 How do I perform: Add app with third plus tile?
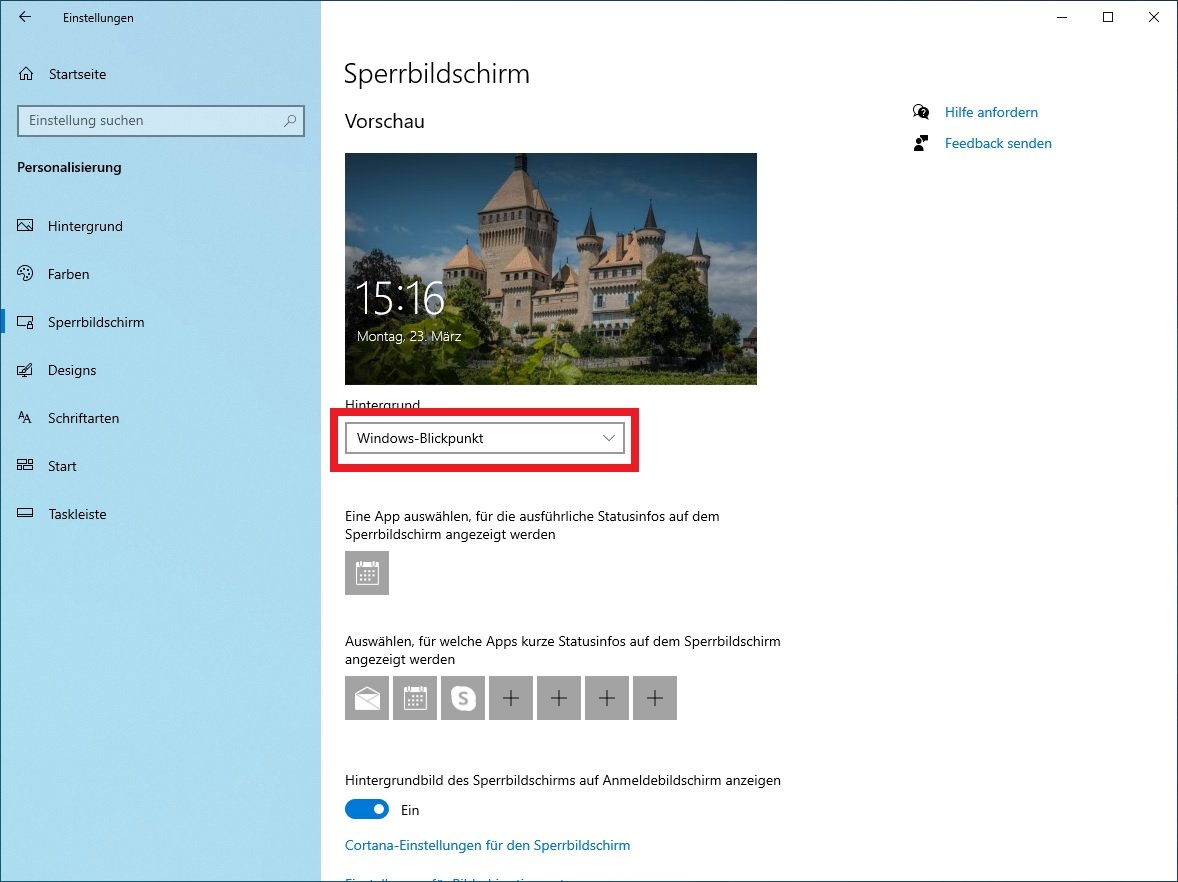(x=607, y=698)
